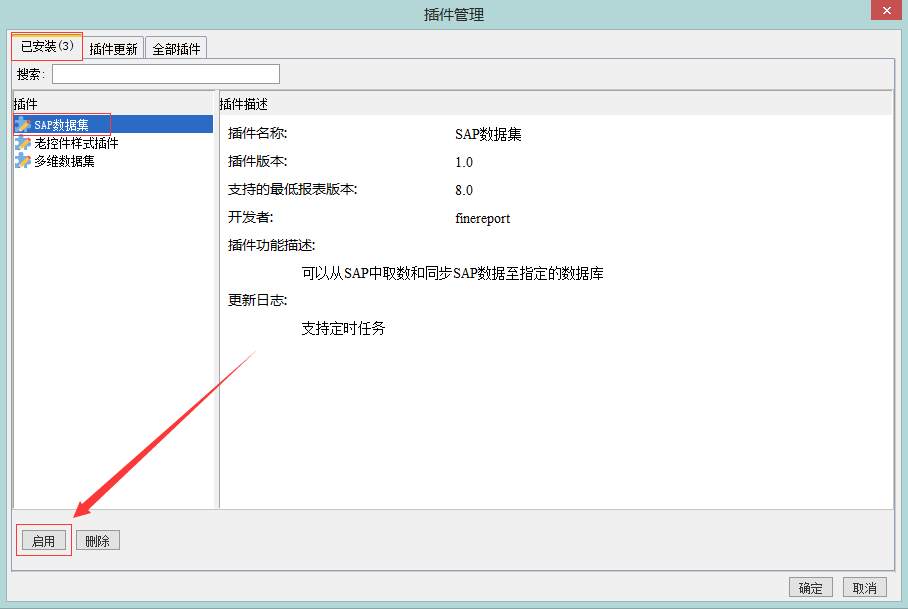Click the 支持的最低报表版本 label

[x=292, y=189]
